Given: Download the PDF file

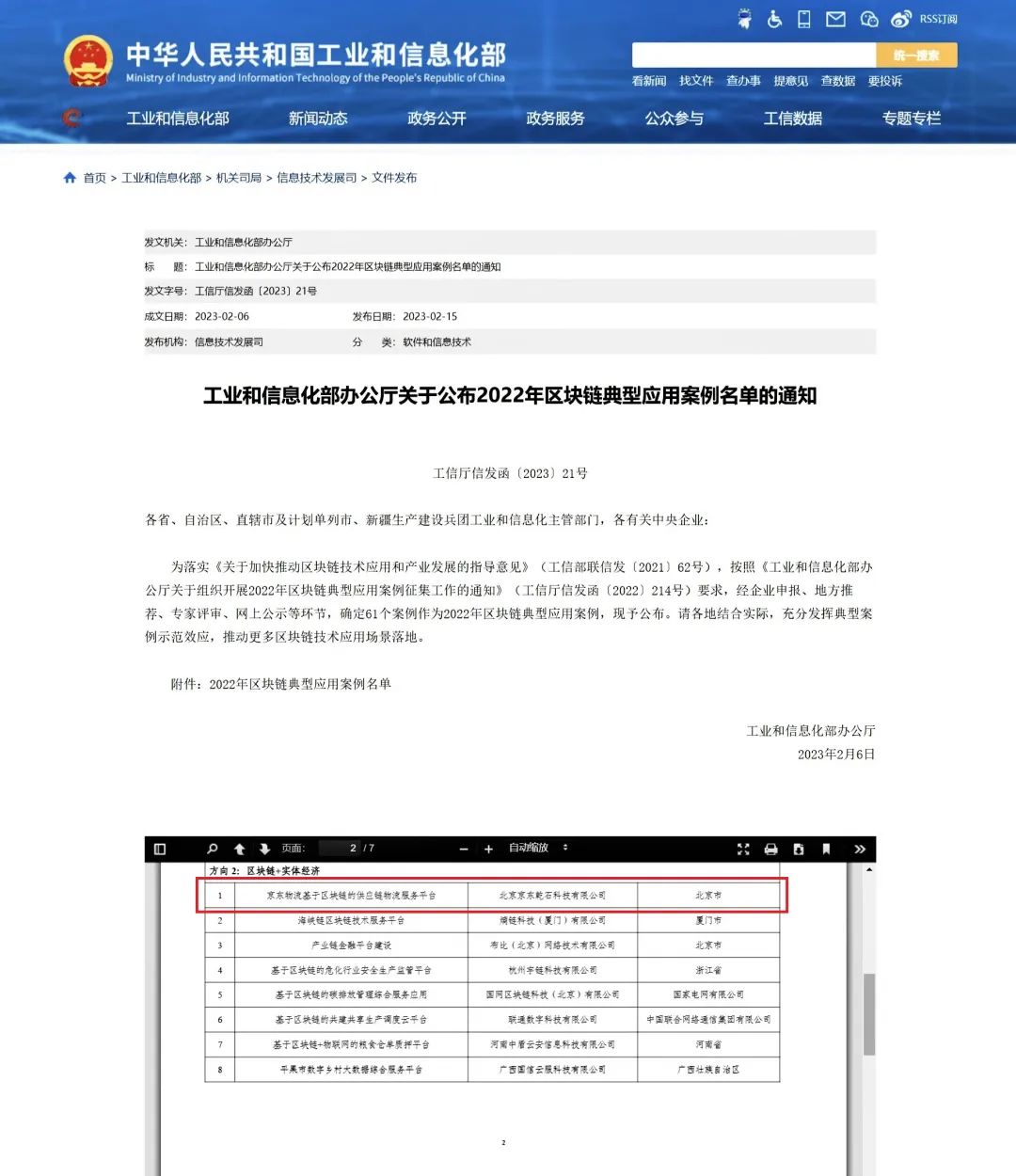Looking at the screenshot, I should click(x=799, y=849).
